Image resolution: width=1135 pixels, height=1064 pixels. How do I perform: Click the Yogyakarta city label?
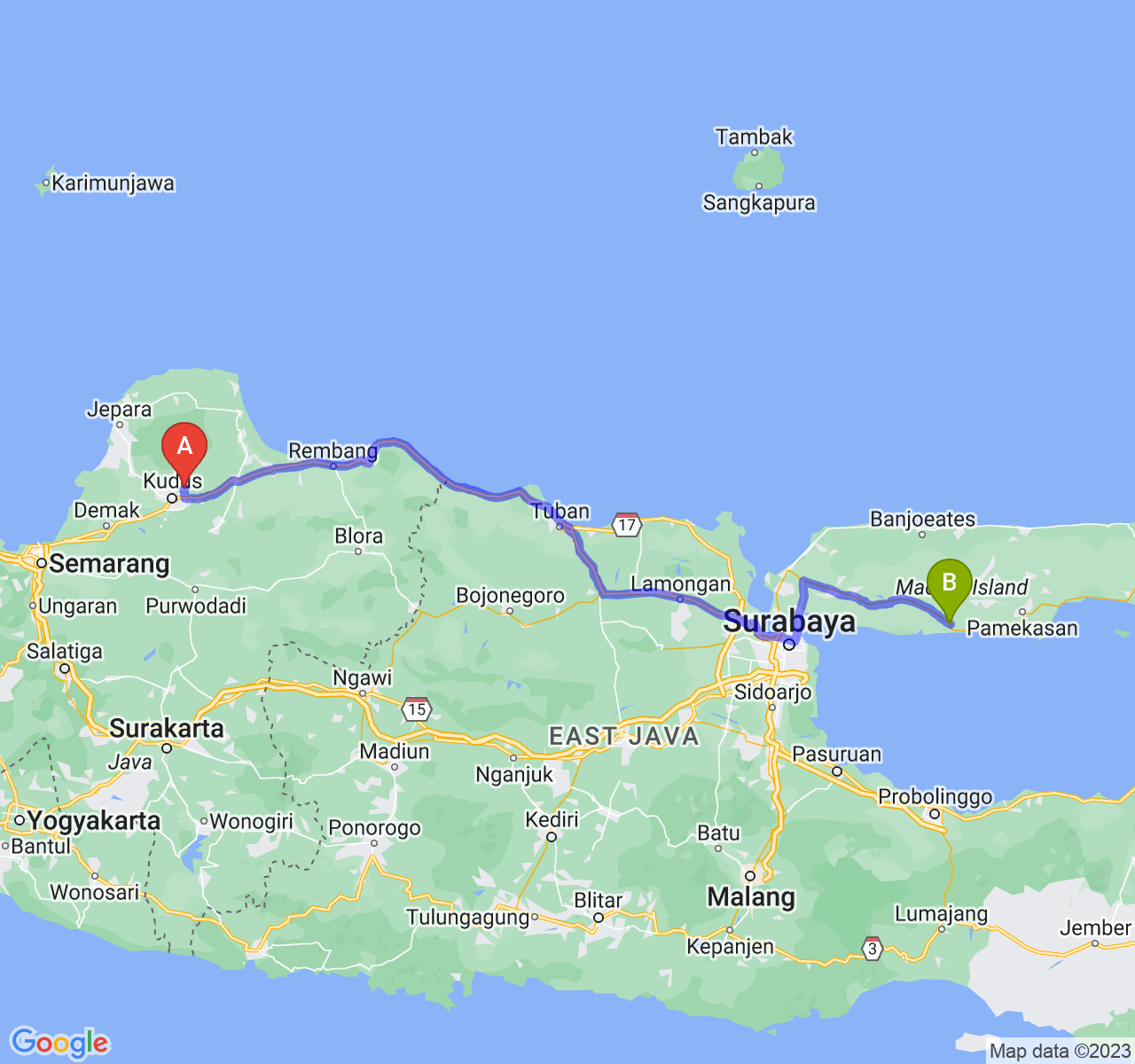(94, 820)
